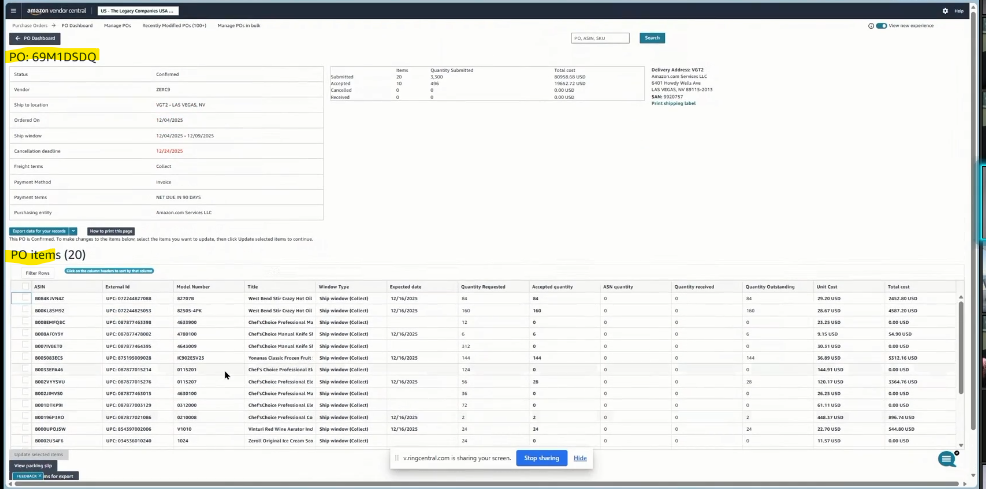Check the Vinturi Red Wine Aerator row
Screen dimensions: 986x489
tap(26, 429)
